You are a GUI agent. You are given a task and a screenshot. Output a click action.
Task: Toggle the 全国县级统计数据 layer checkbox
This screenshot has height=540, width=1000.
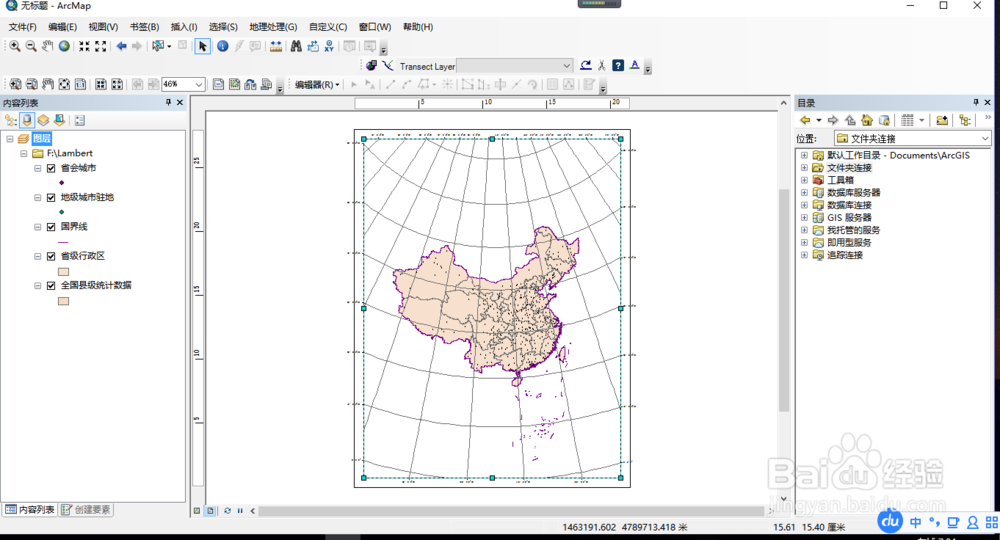[x=51, y=286]
